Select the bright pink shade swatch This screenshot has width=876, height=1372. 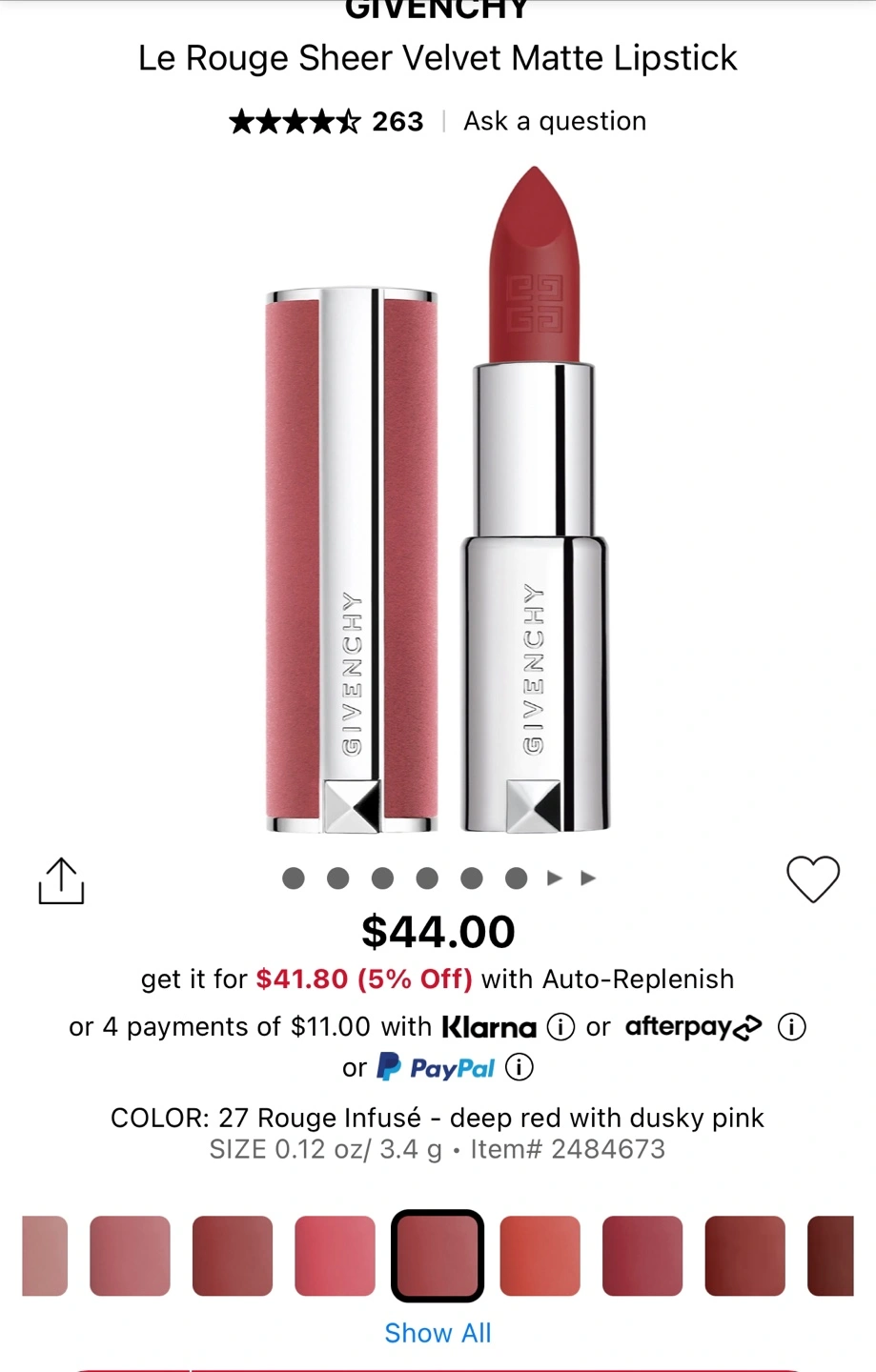click(336, 1256)
